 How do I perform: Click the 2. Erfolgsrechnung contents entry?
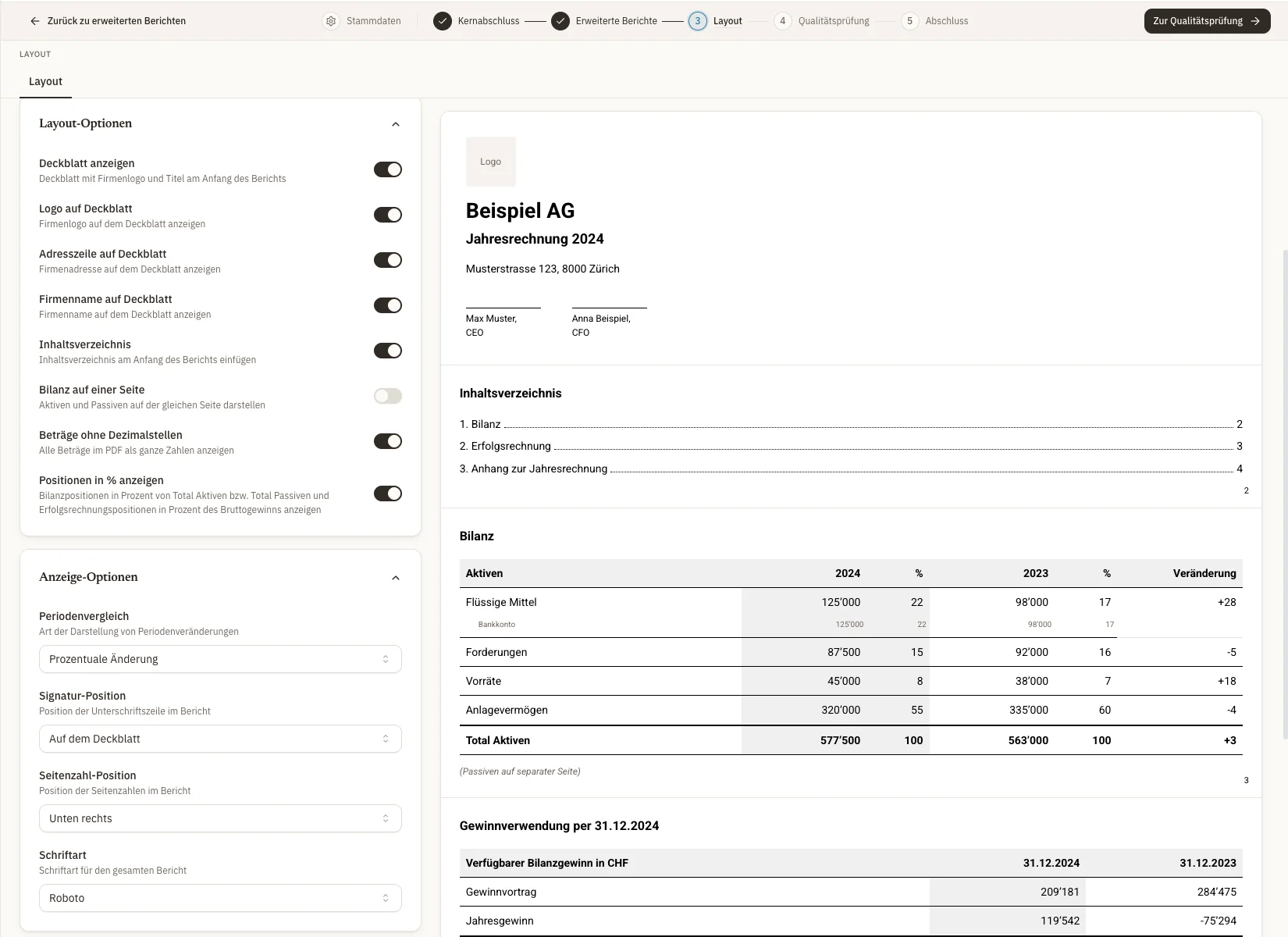point(851,446)
